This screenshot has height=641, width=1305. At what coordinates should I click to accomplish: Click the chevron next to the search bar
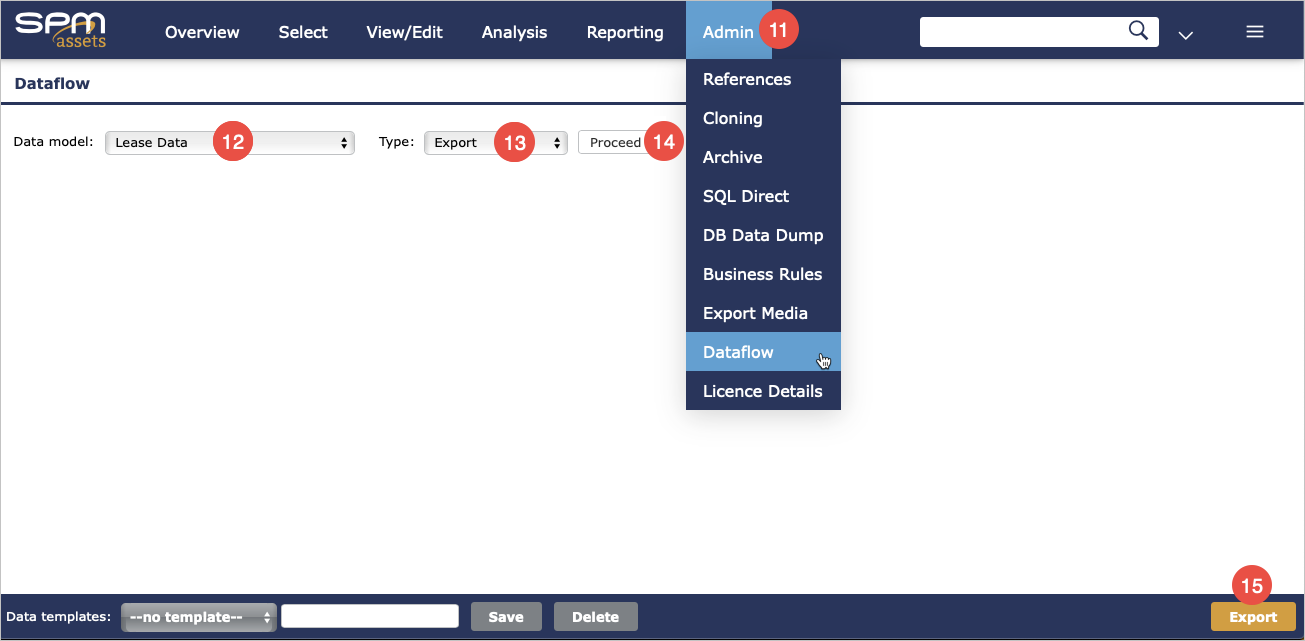point(1185,35)
